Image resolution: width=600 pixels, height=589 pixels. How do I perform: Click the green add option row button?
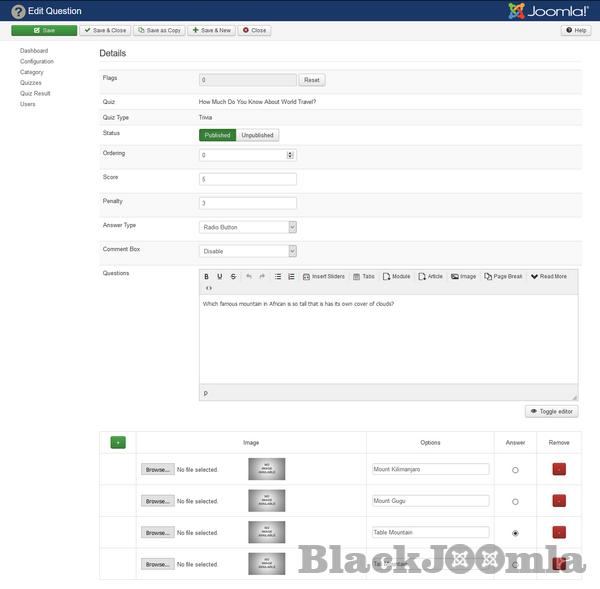pyautogui.click(x=118, y=442)
